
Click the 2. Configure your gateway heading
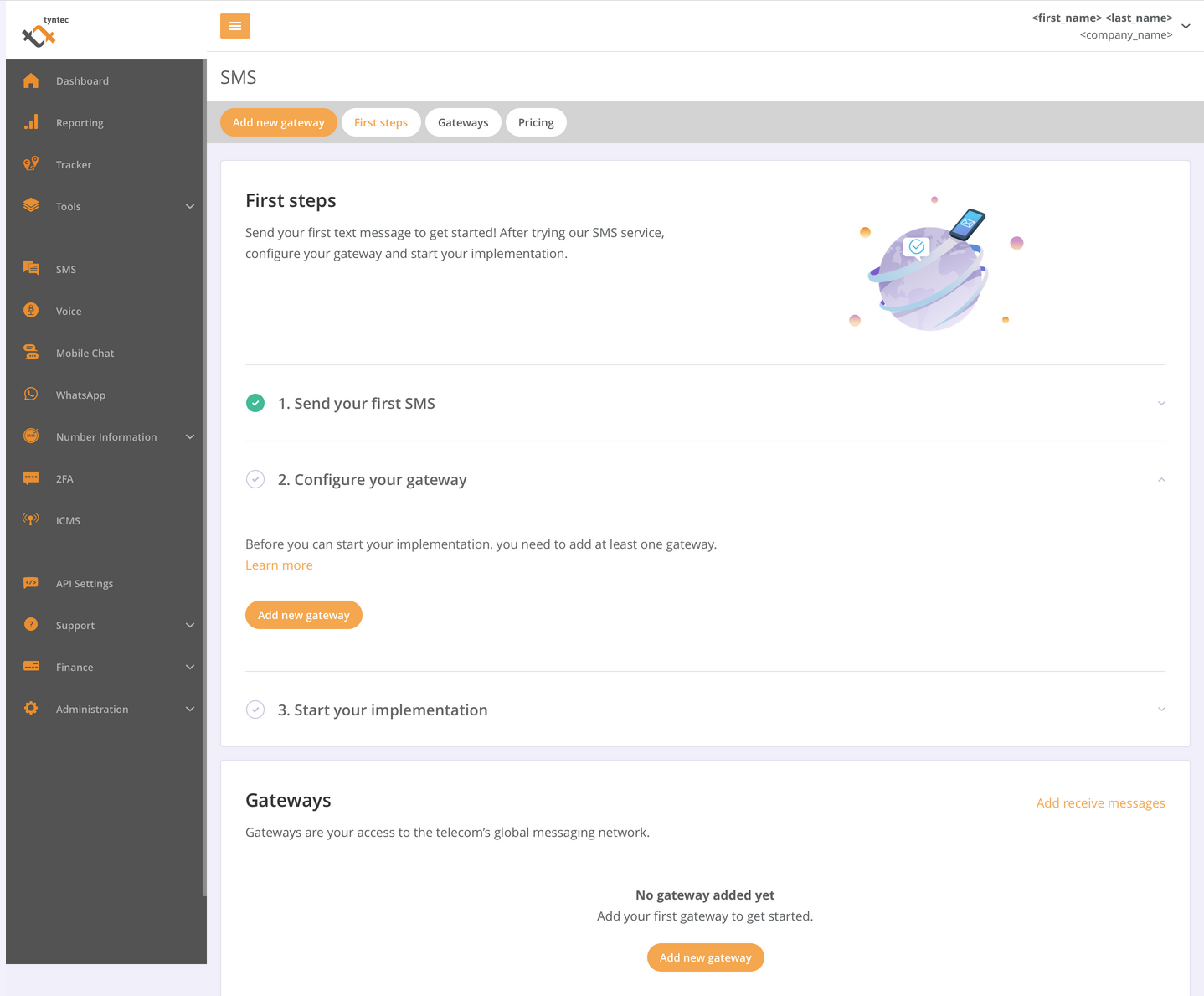pyautogui.click(x=373, y=479)
